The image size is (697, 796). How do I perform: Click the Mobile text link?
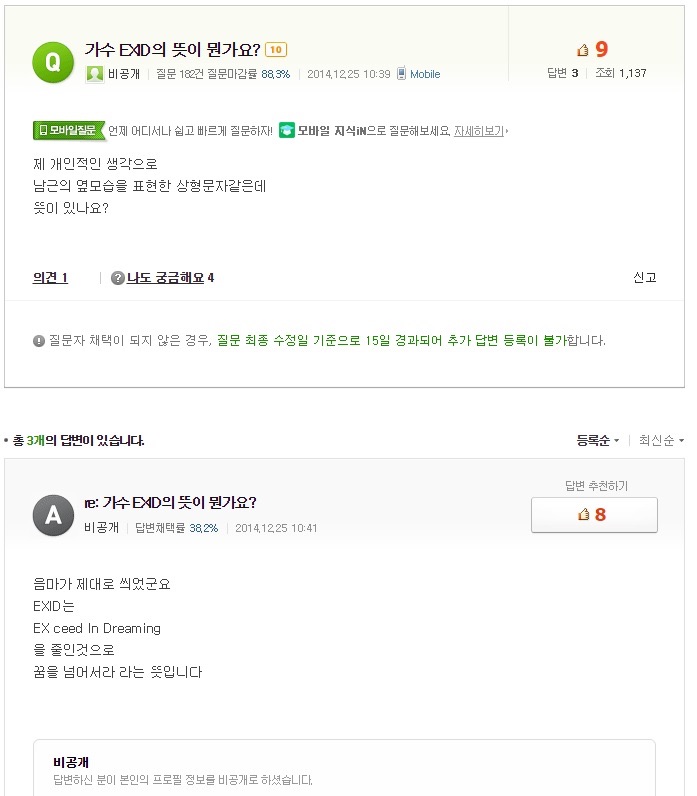(425, 74)
